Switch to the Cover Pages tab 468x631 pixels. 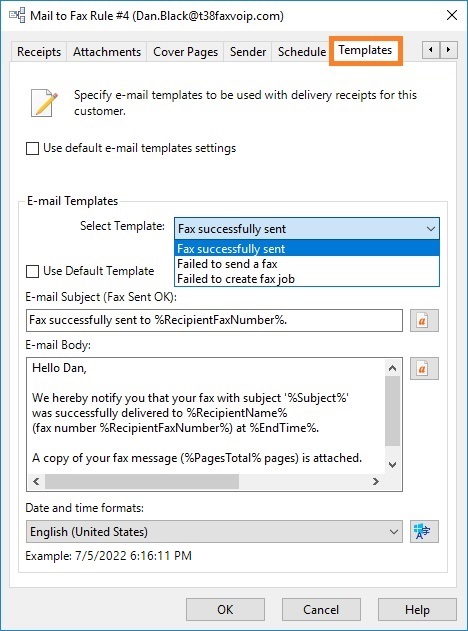(186, 52)
